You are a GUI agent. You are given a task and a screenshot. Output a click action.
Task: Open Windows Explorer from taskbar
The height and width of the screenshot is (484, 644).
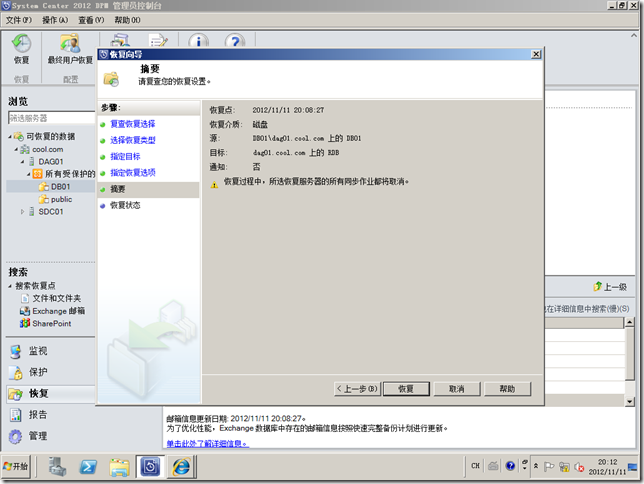point(119,467)
